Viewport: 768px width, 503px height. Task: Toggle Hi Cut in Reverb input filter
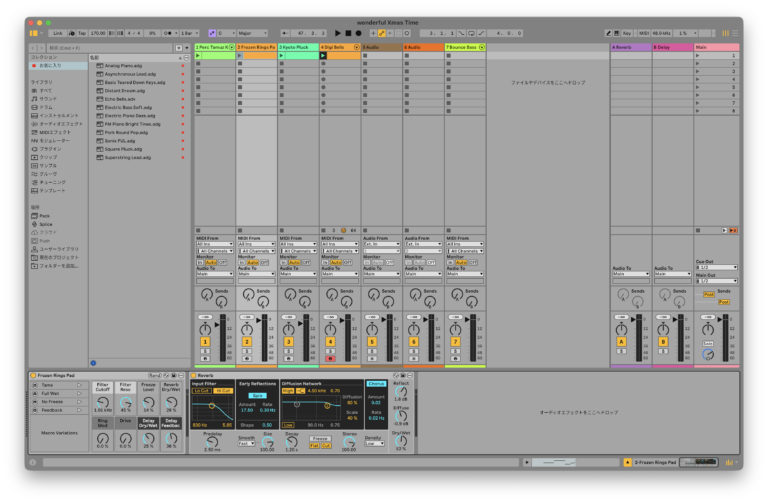tap(223, 391)
